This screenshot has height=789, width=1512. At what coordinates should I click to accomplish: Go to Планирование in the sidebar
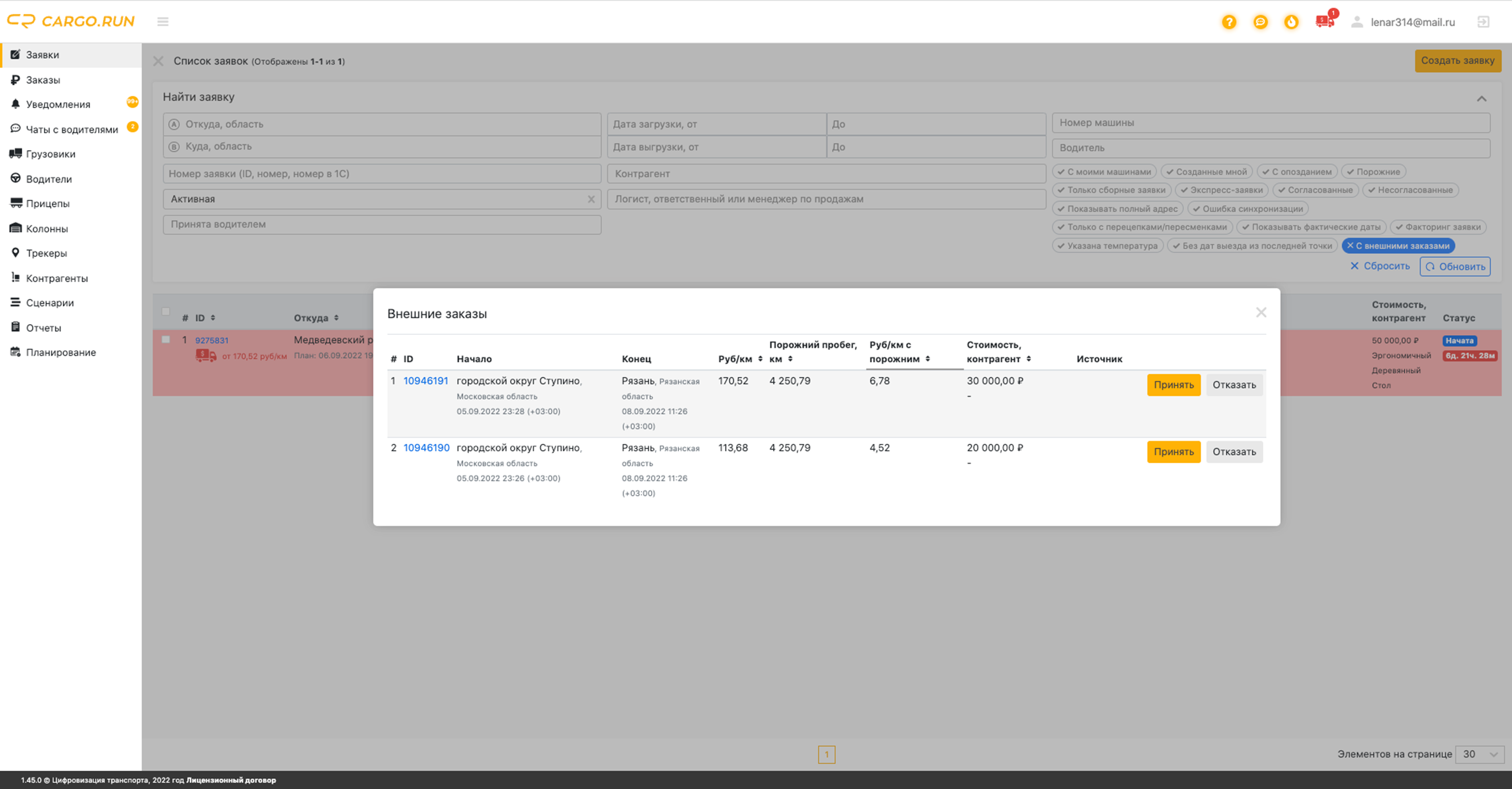coord(60,352)
